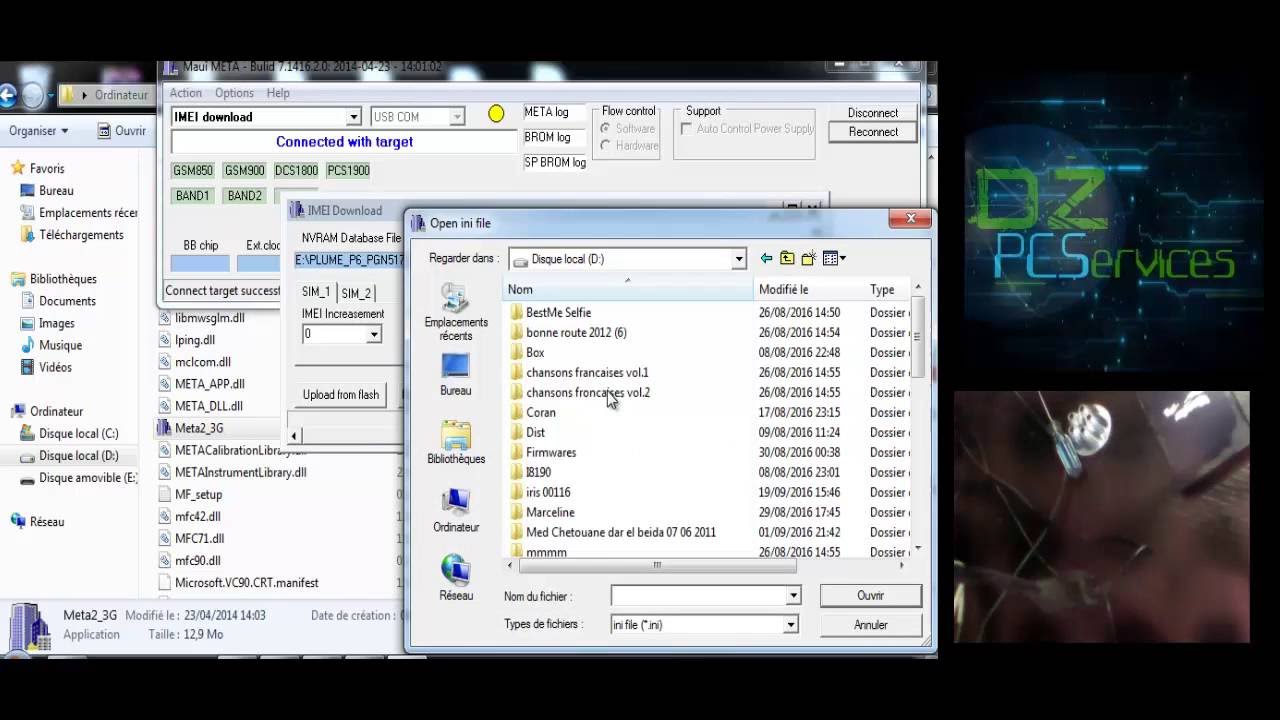Viewport: 1280px width, 720px height.
Task: Select Meta2_3G application icon in Explorer
Action: click(164, 428)
